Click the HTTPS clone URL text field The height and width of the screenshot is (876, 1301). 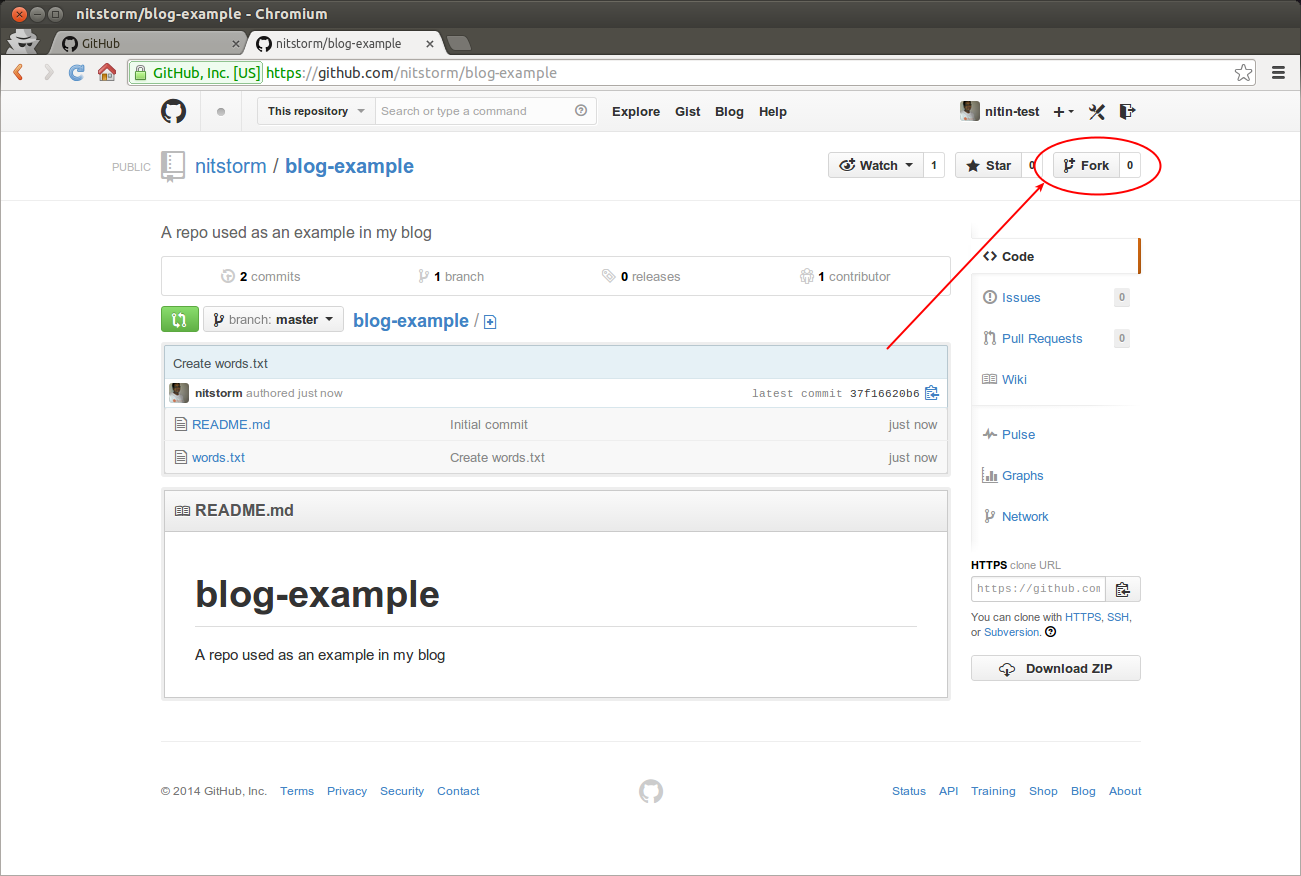(1039, 589)
